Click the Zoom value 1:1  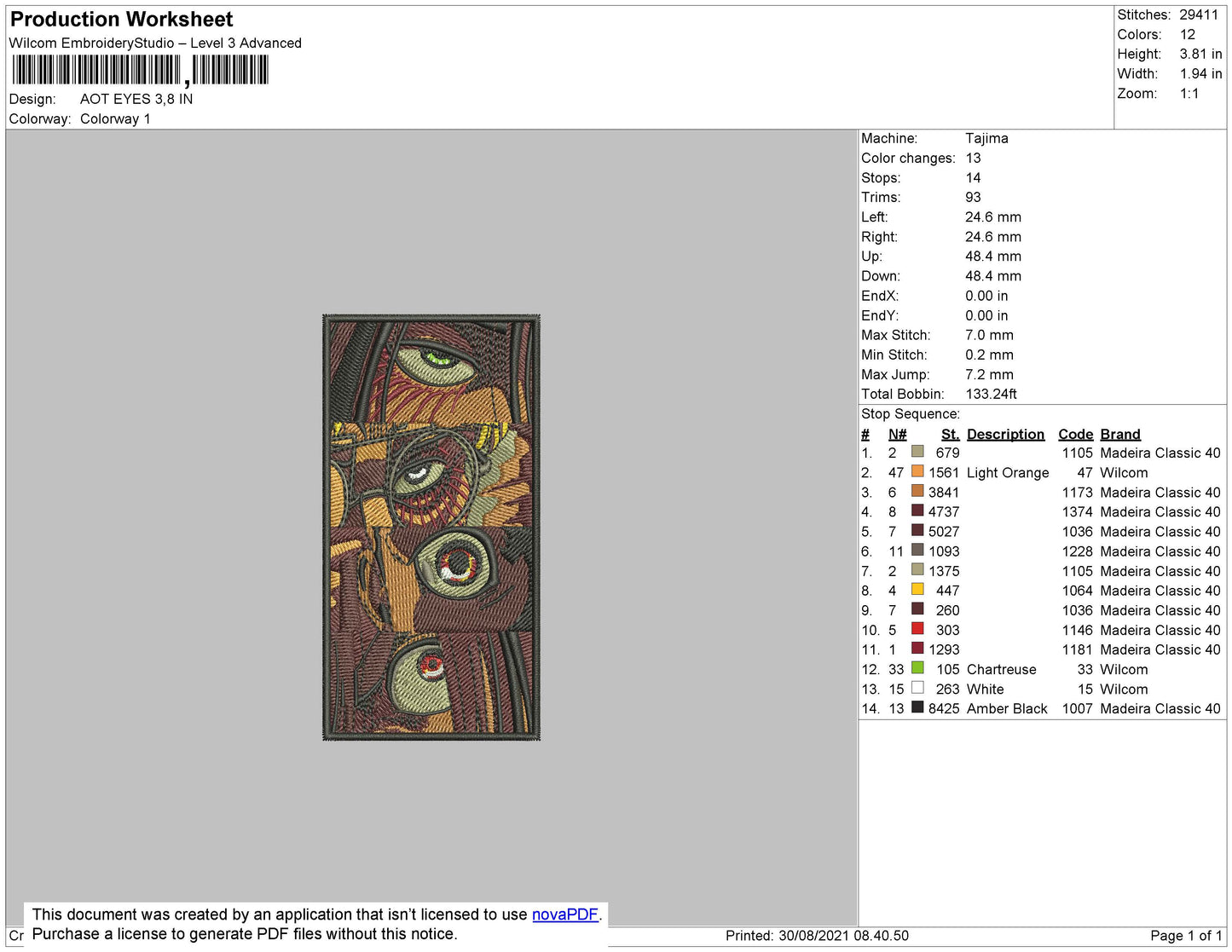(x=1189, y=94)
